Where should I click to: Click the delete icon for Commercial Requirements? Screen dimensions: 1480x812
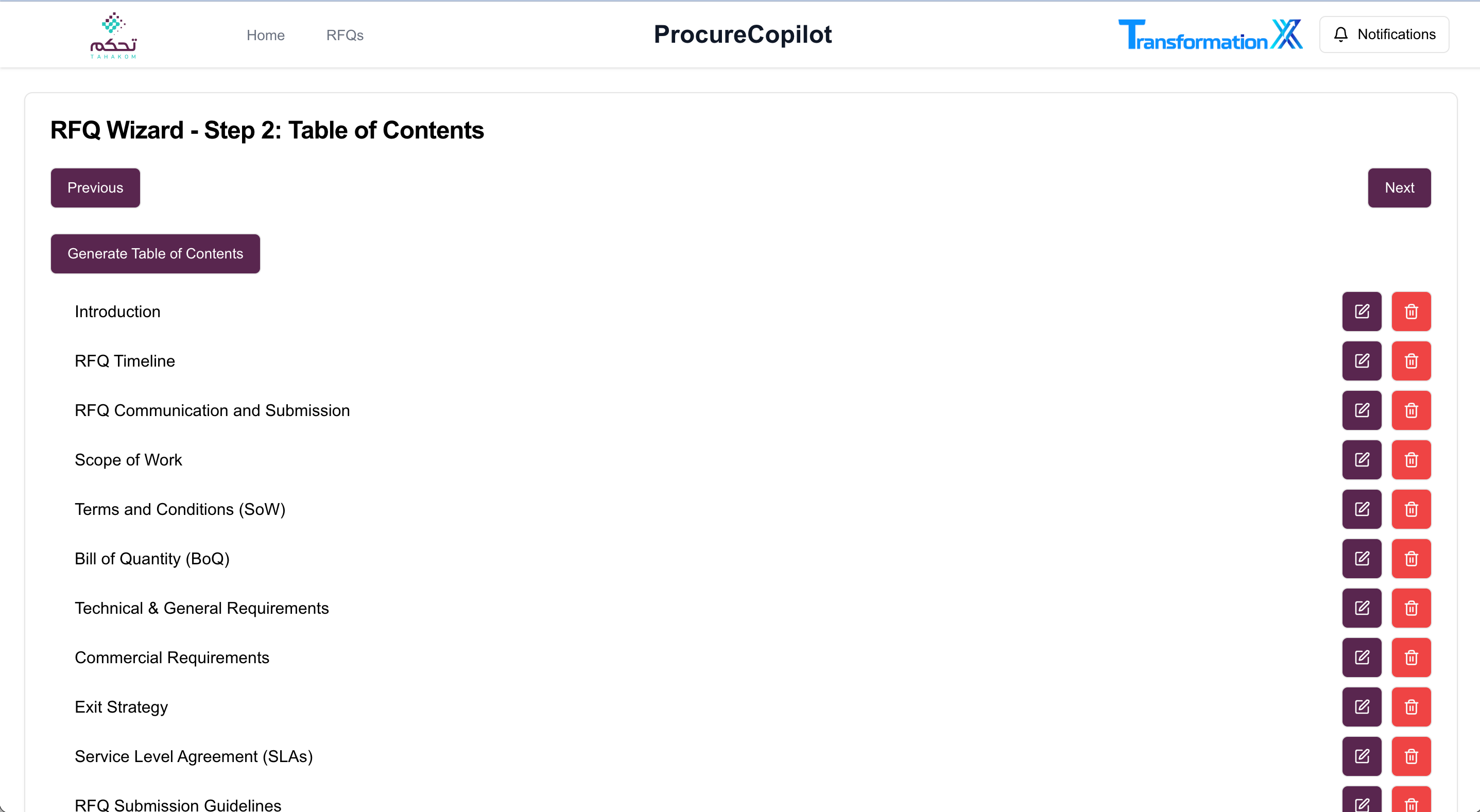pyautogui.click(x=1411, y=658)
